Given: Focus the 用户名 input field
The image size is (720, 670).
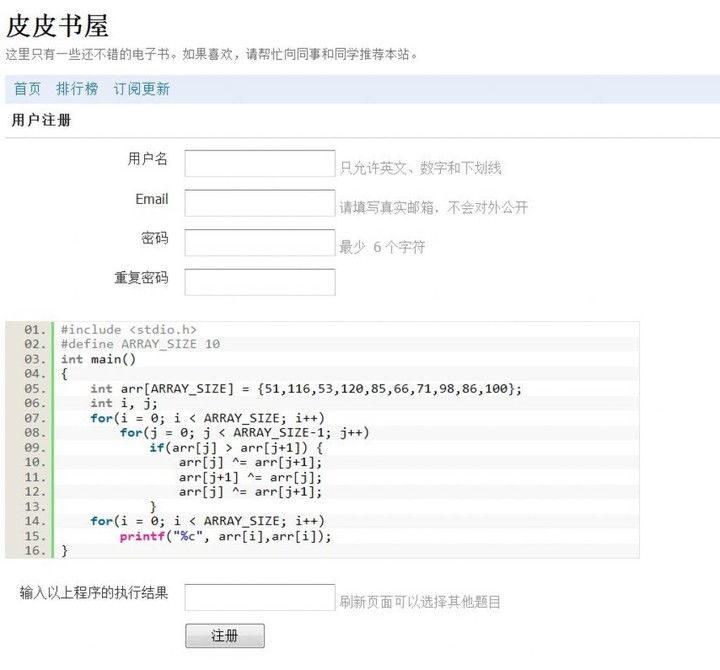Looking at the screenshot, I should click(260, 163).
